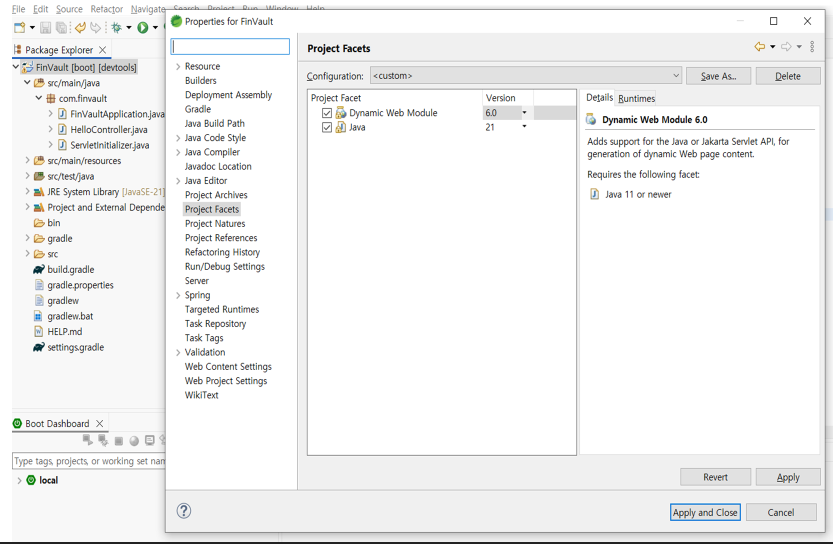Open the back history dropdown arrow
Image resolution: width=833 pixels, height=544 pixels.
click(772, 47)
